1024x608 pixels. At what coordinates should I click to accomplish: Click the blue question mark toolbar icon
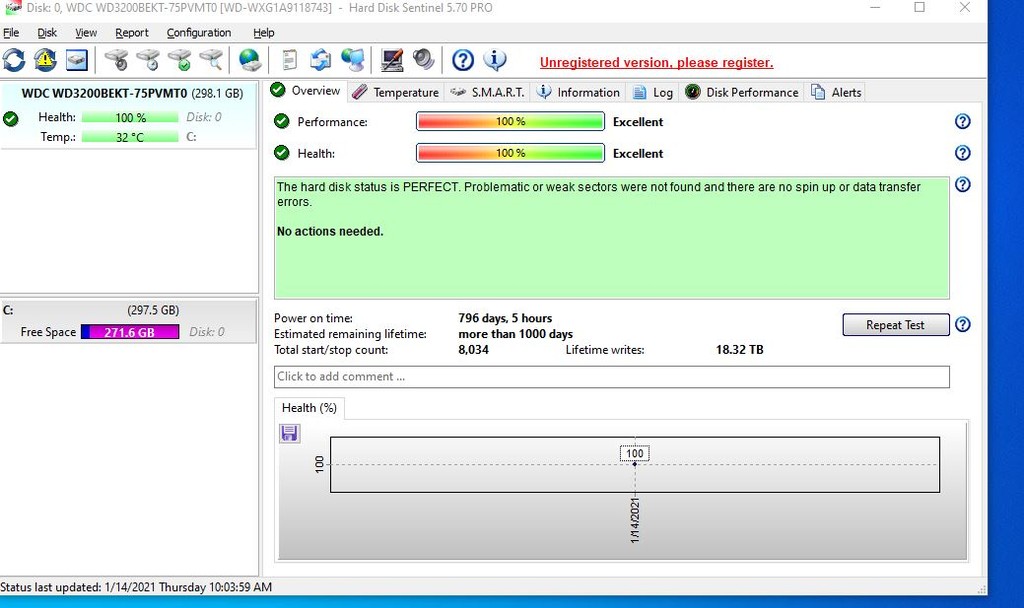463,60
